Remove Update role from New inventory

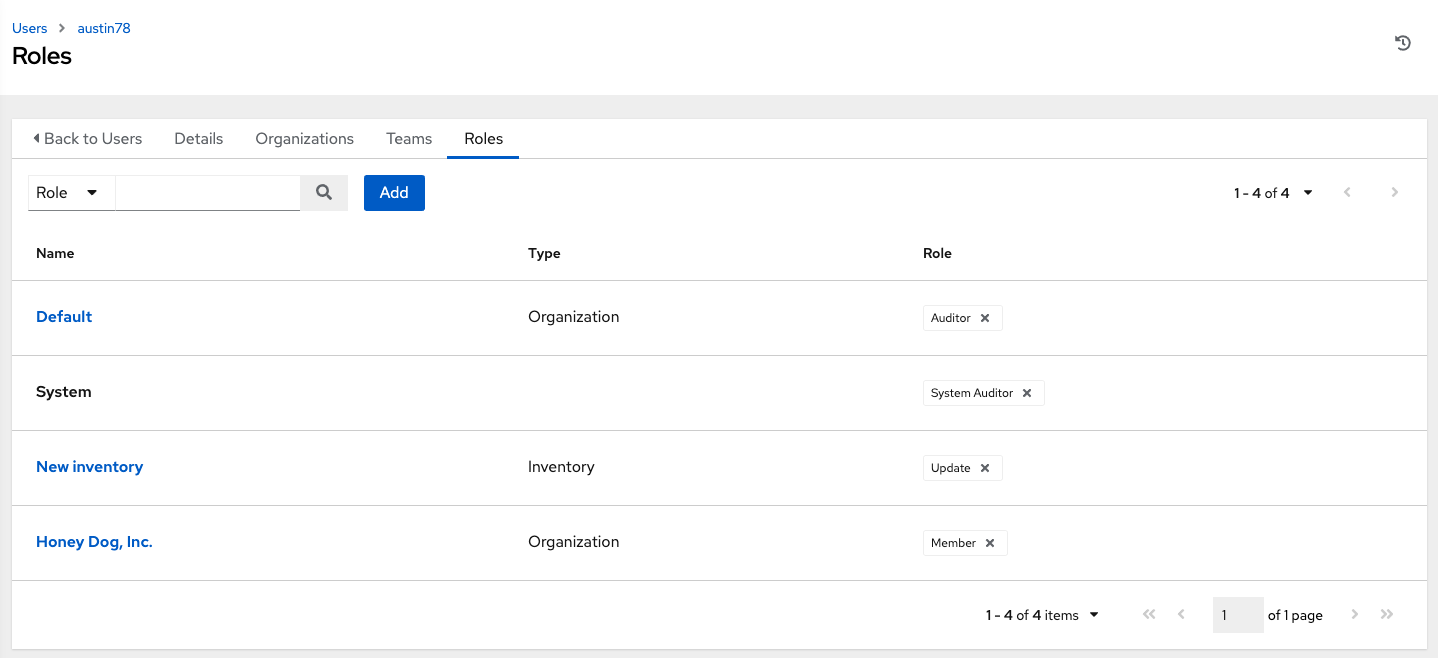pyautogui.click(x=985, y=468)
